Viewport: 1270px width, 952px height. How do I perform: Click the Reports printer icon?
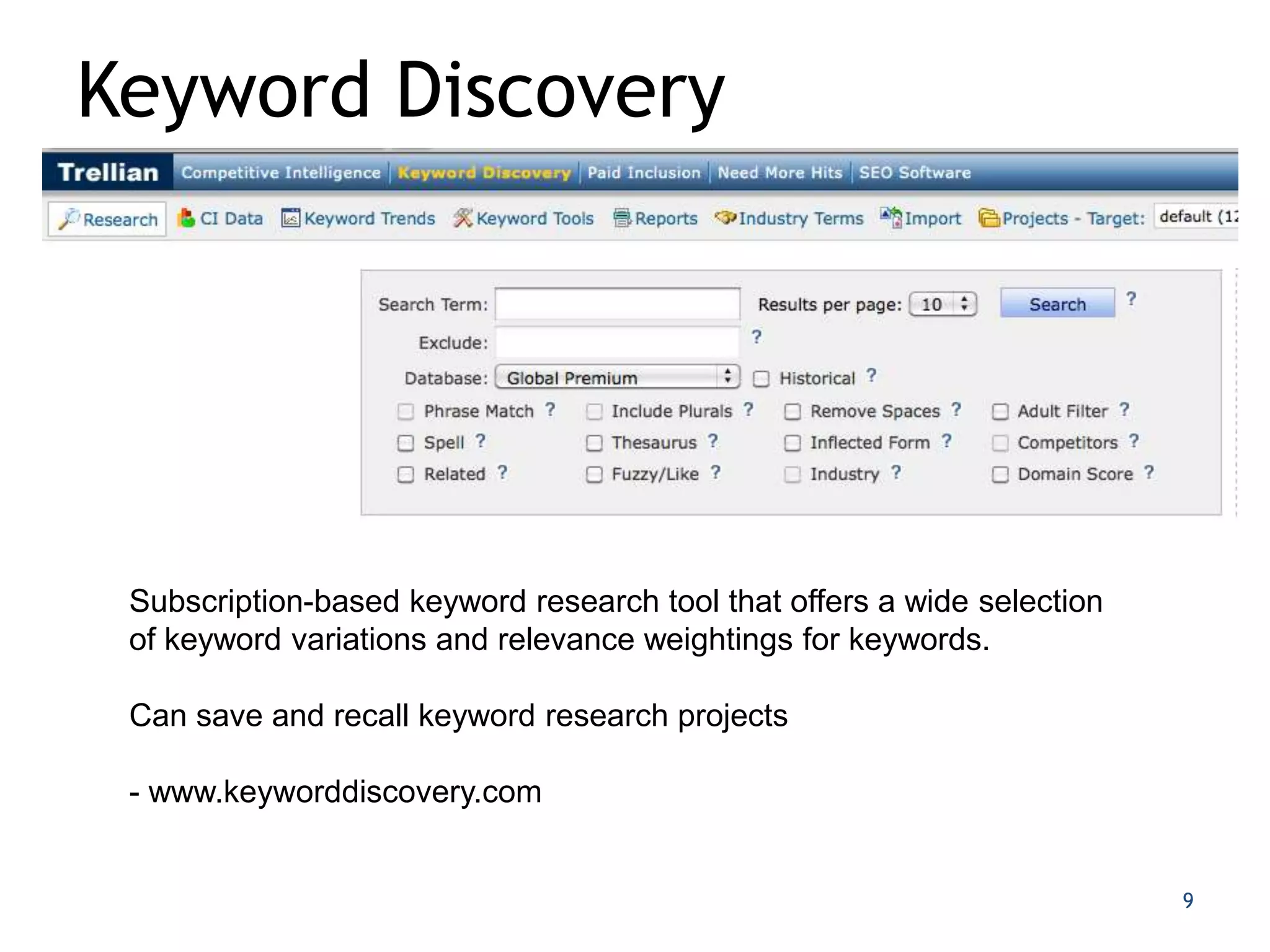(x=623, y=218)
